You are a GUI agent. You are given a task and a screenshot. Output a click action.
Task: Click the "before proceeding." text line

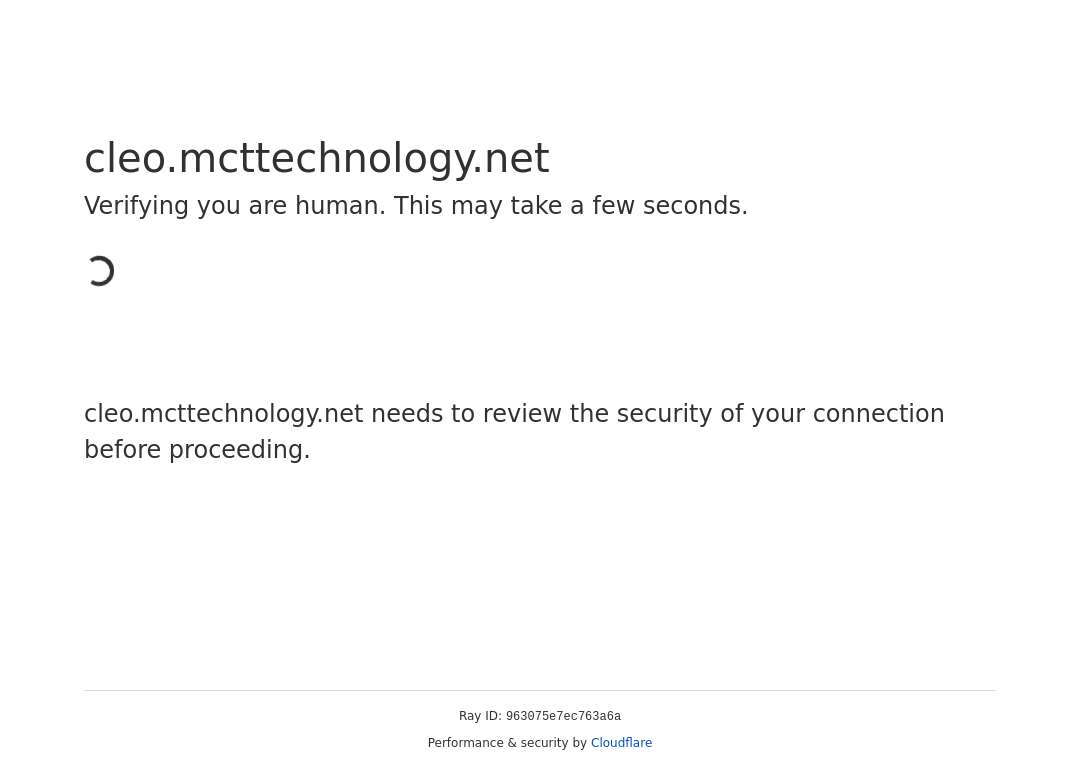(x=197, y=450)
